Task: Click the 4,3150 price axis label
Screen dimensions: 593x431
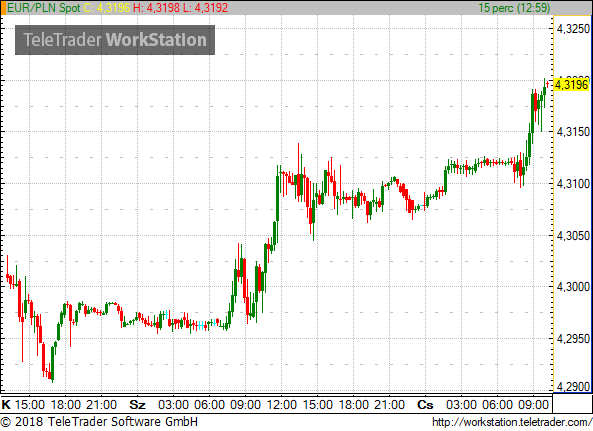Action: tap(573, 132)
